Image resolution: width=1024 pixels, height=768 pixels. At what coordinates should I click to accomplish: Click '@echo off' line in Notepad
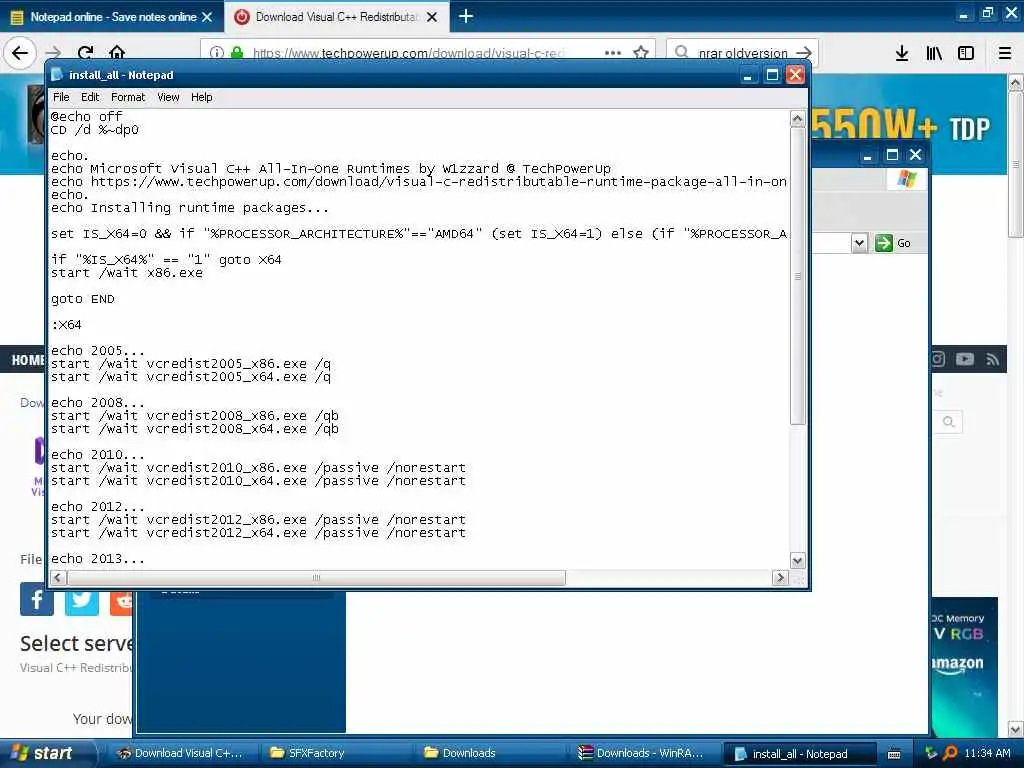[87, 116]
